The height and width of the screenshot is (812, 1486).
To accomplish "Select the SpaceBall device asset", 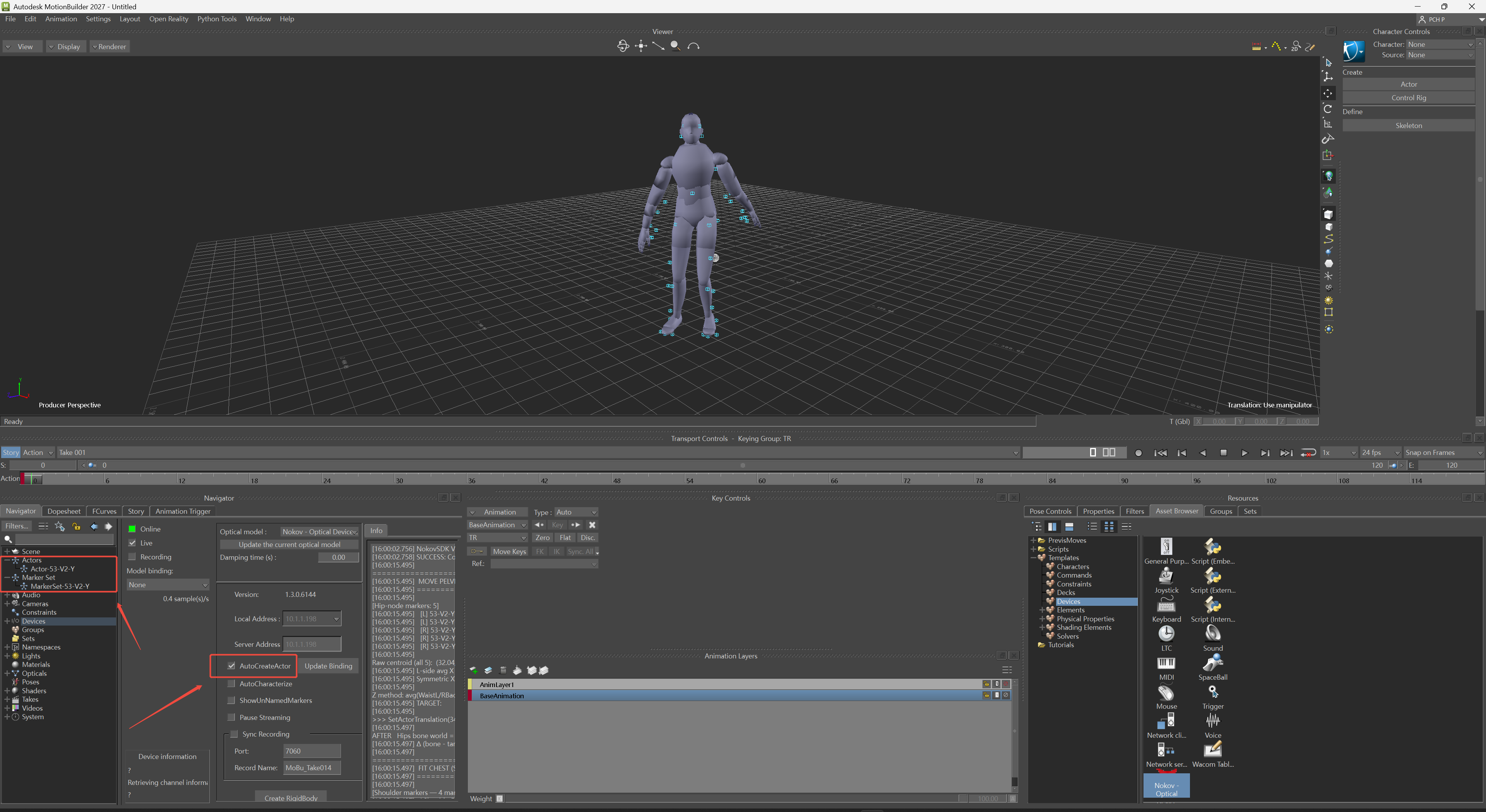I will [1212, 667].
